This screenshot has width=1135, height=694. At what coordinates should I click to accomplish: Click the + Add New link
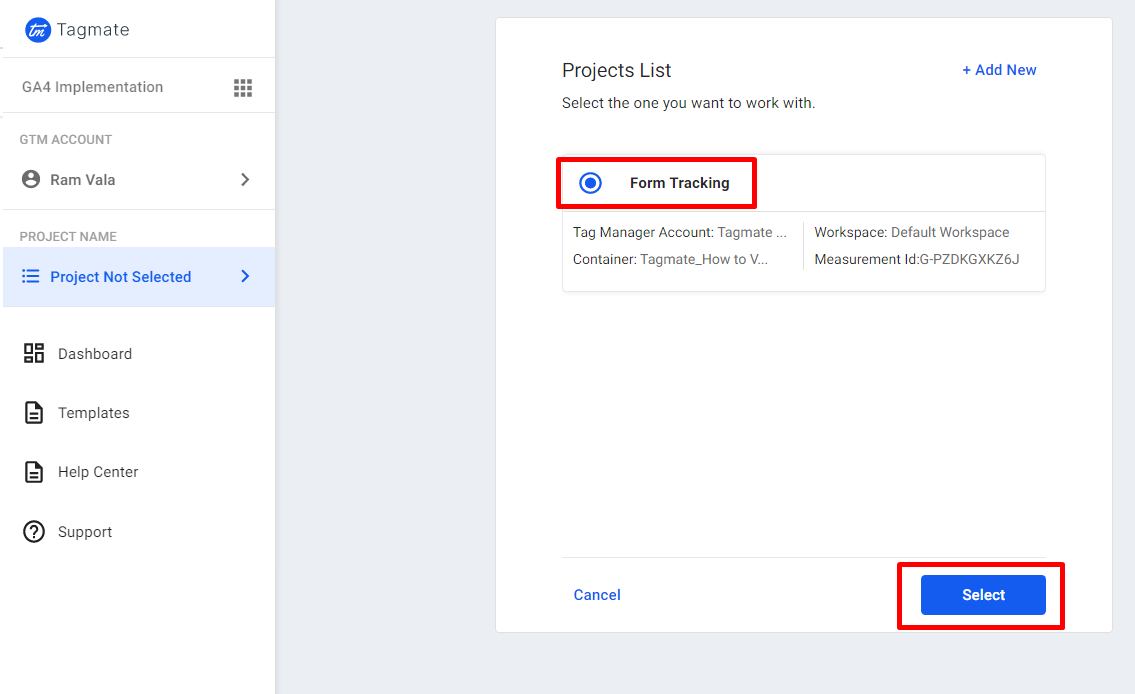(x=999, y=70)
